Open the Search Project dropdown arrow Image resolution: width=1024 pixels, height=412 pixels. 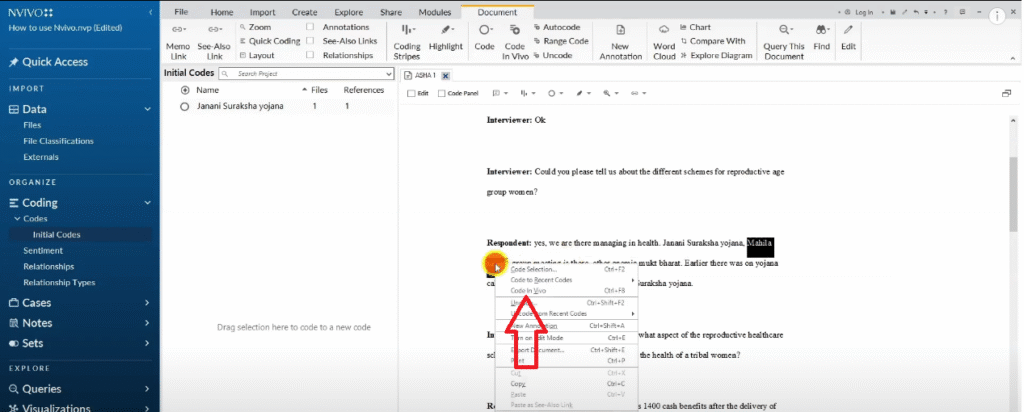tap(389, 74)
